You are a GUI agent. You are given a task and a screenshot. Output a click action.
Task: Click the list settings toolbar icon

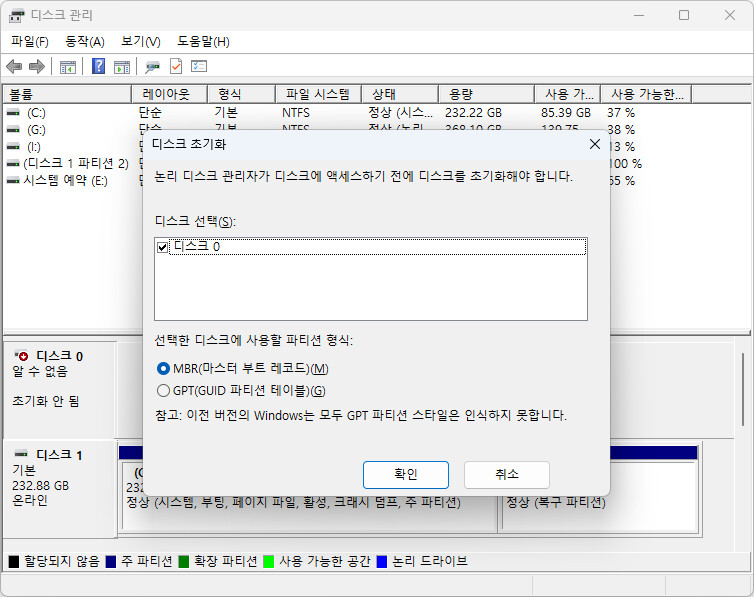coord(199,66)
